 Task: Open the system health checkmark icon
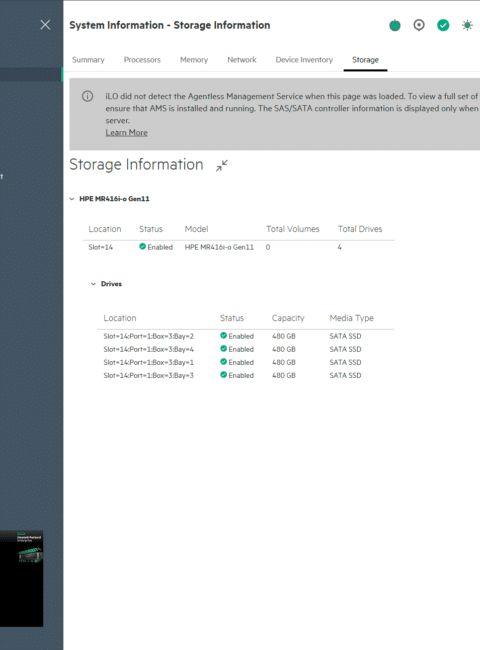point(443,25)
